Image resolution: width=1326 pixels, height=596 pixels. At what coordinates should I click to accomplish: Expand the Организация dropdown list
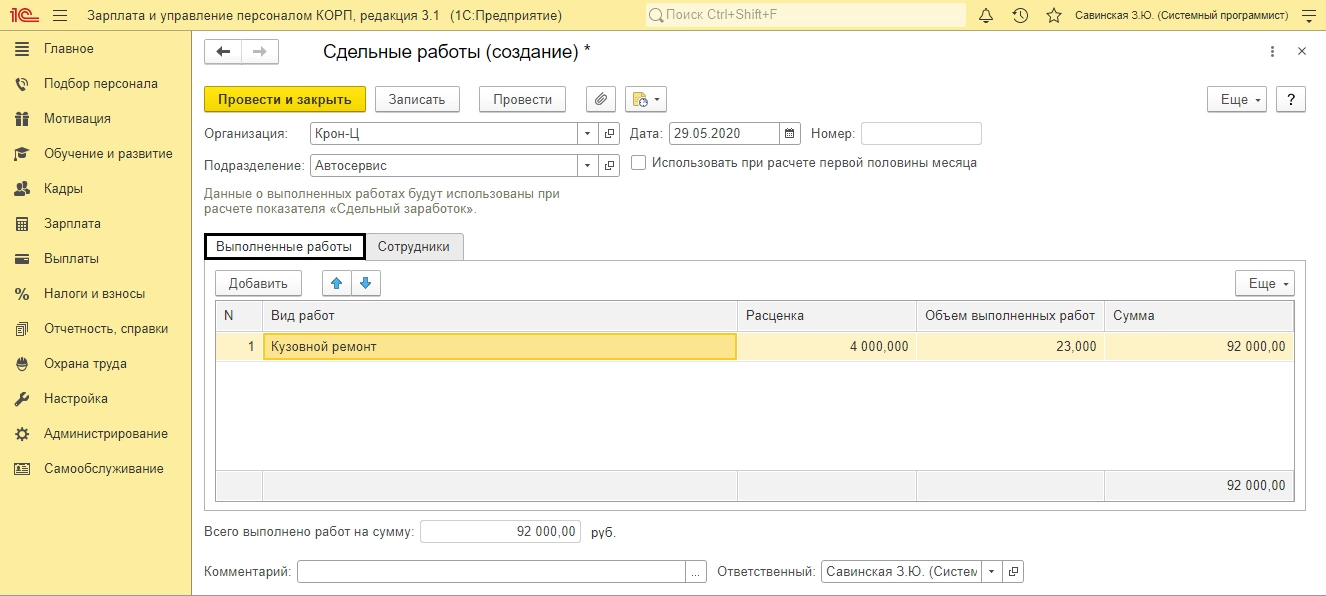coord(587,133)
